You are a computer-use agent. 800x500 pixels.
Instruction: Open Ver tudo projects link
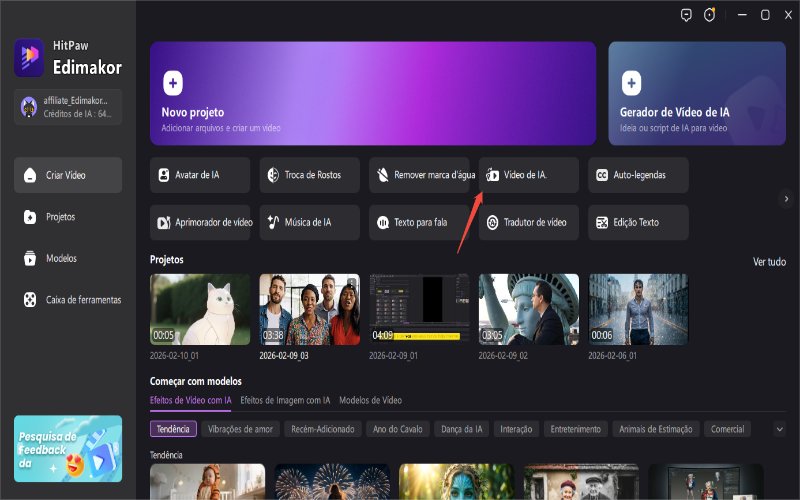click(769, 262)
